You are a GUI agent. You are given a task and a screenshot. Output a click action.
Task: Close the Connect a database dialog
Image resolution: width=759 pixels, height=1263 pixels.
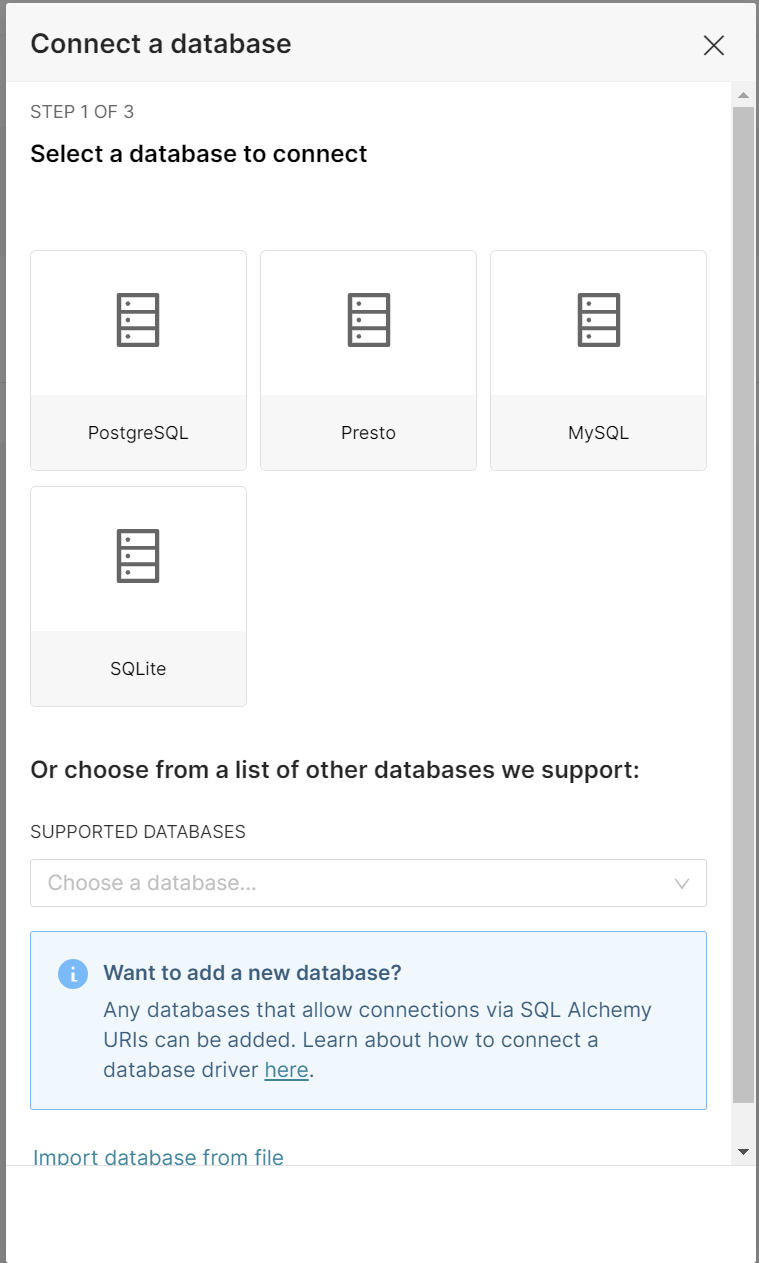point(713,45)
